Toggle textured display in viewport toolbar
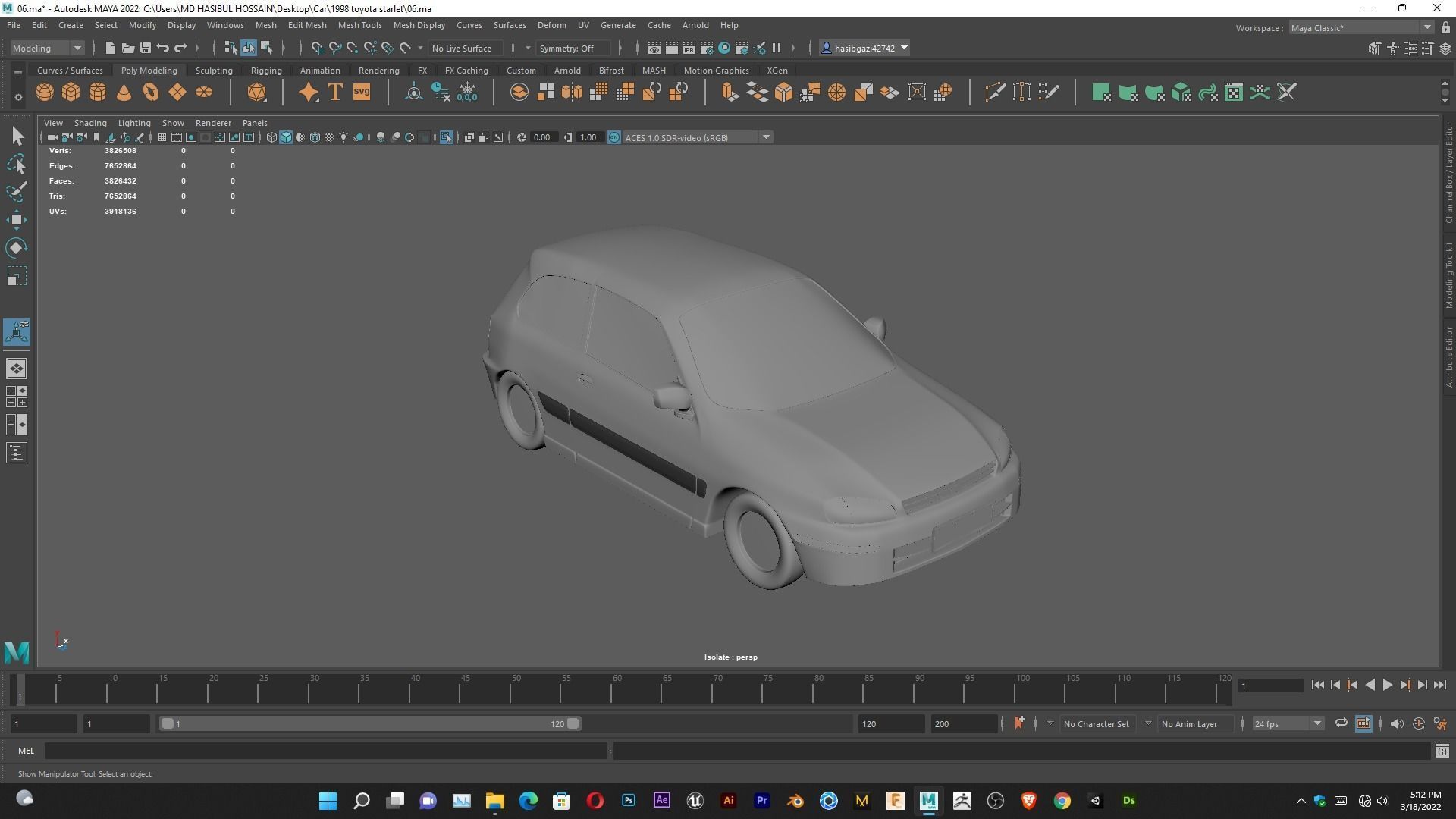1456x819 pixels. tap(329, 137)
